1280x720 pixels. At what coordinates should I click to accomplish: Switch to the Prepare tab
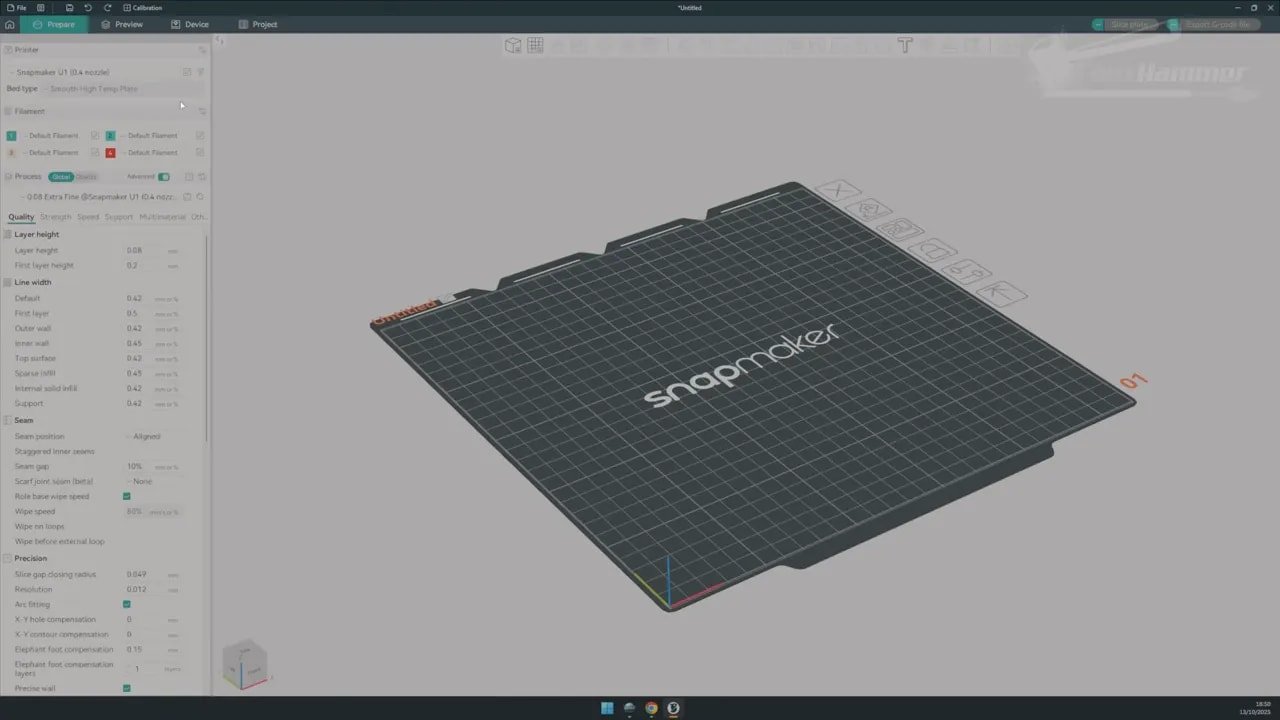[x=54, y=24]
